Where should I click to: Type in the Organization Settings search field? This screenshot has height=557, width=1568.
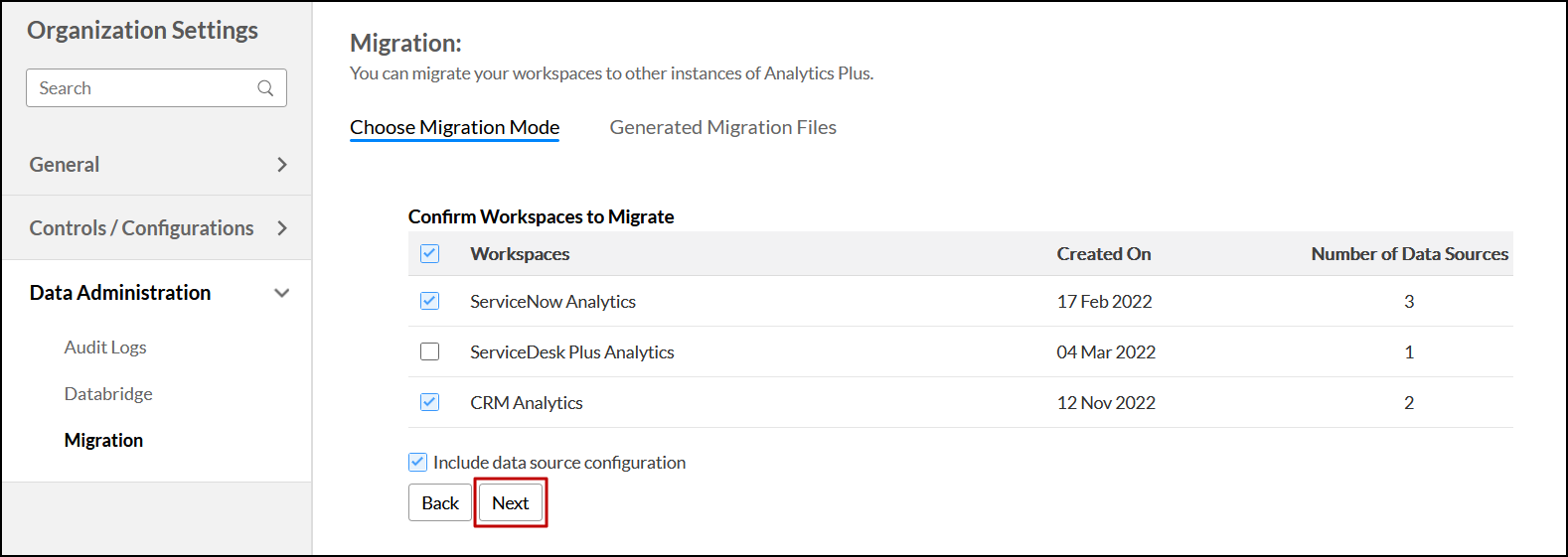click(144, 88)
